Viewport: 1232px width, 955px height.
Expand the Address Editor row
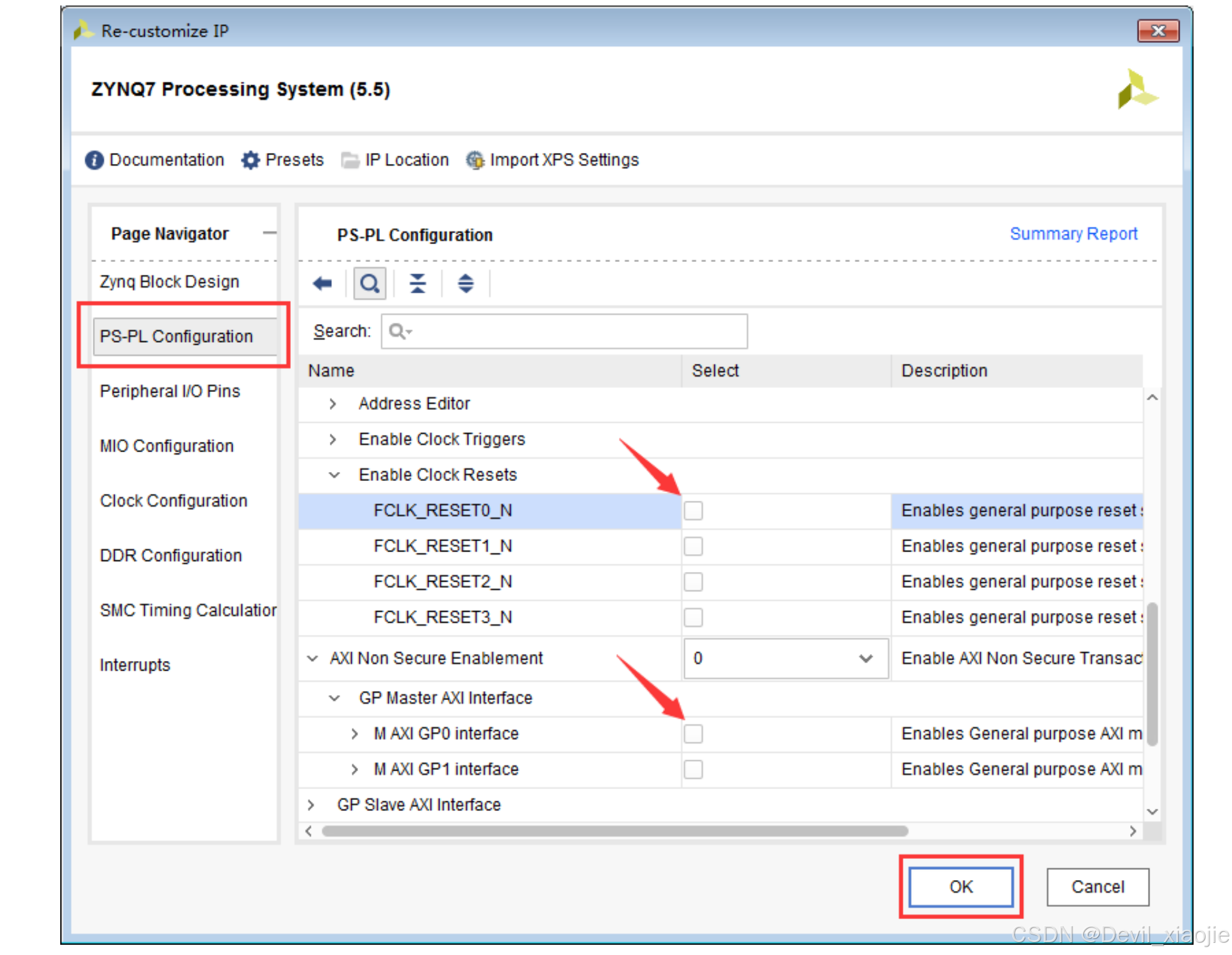click(333, 404)
